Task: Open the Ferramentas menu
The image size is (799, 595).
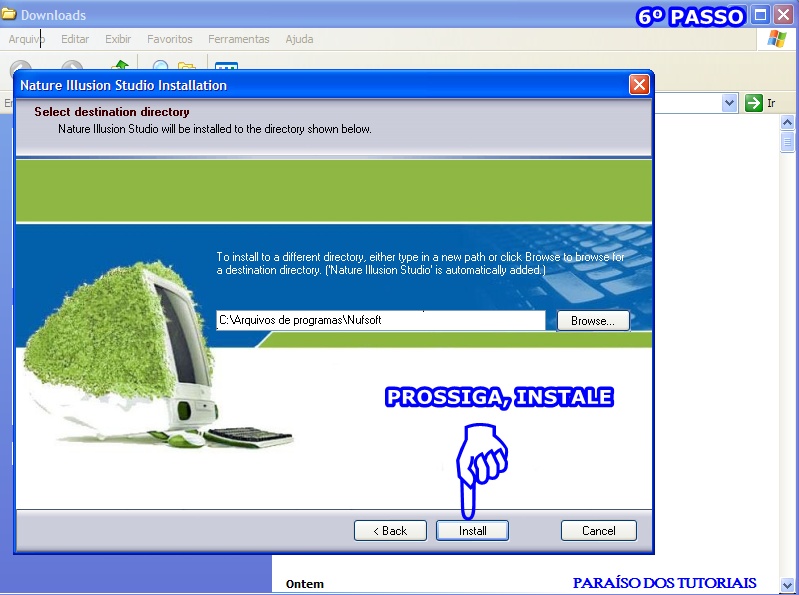Action: click(238, 39)
